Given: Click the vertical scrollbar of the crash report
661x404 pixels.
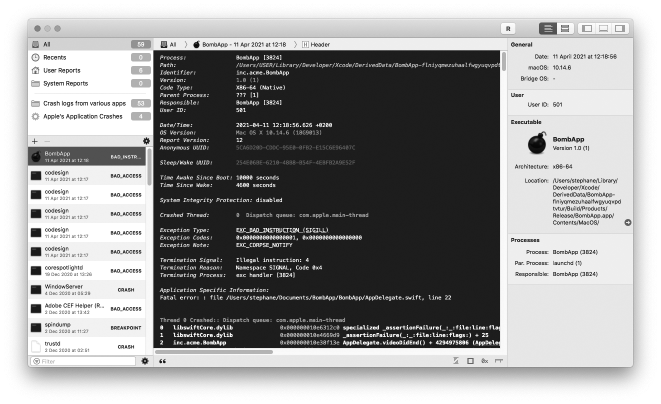Looking at the screenshot, I should coord(503,62).
